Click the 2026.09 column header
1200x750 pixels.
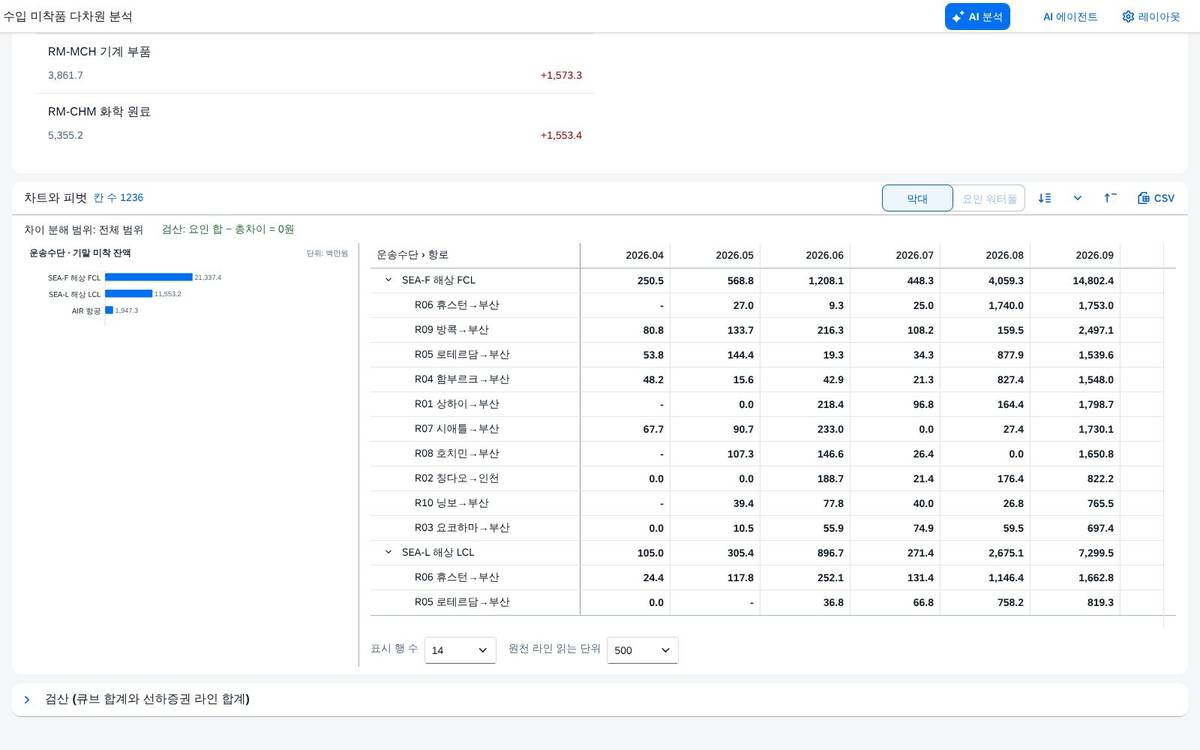pos(1075,255)
